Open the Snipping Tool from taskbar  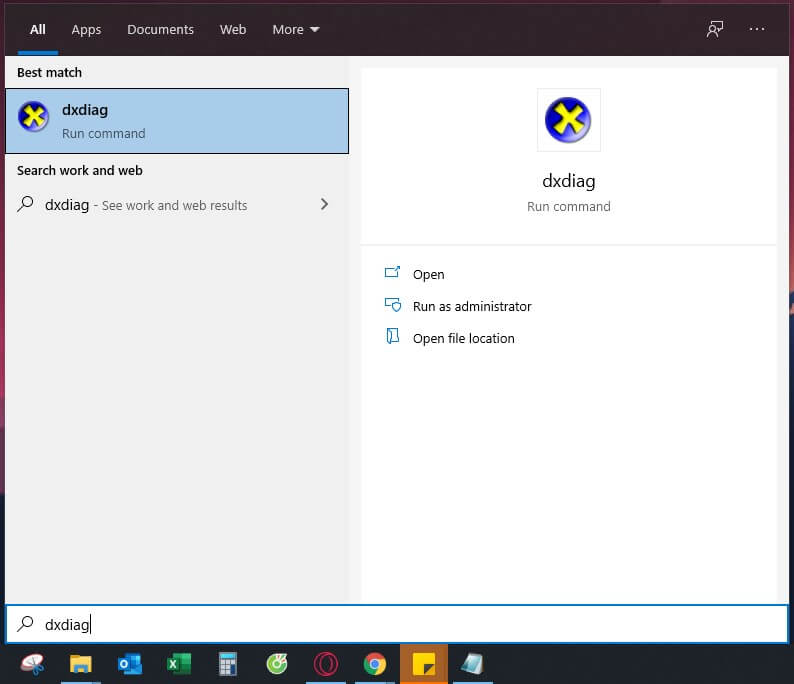click(x=32, y=664)
